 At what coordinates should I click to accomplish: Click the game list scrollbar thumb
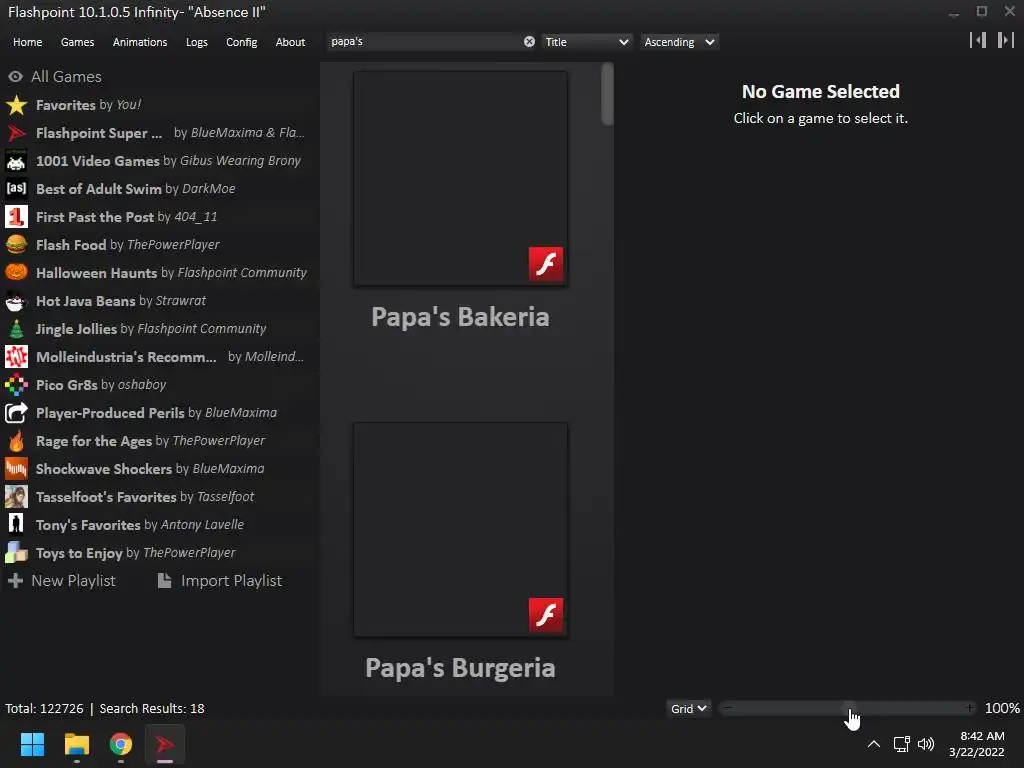pos(607,93)
